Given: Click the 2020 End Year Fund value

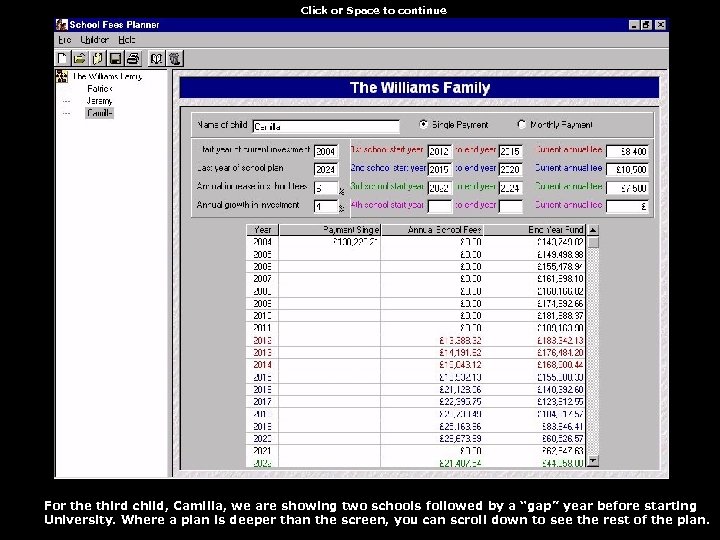Looking at the screenshot, I should click(562, 439).
